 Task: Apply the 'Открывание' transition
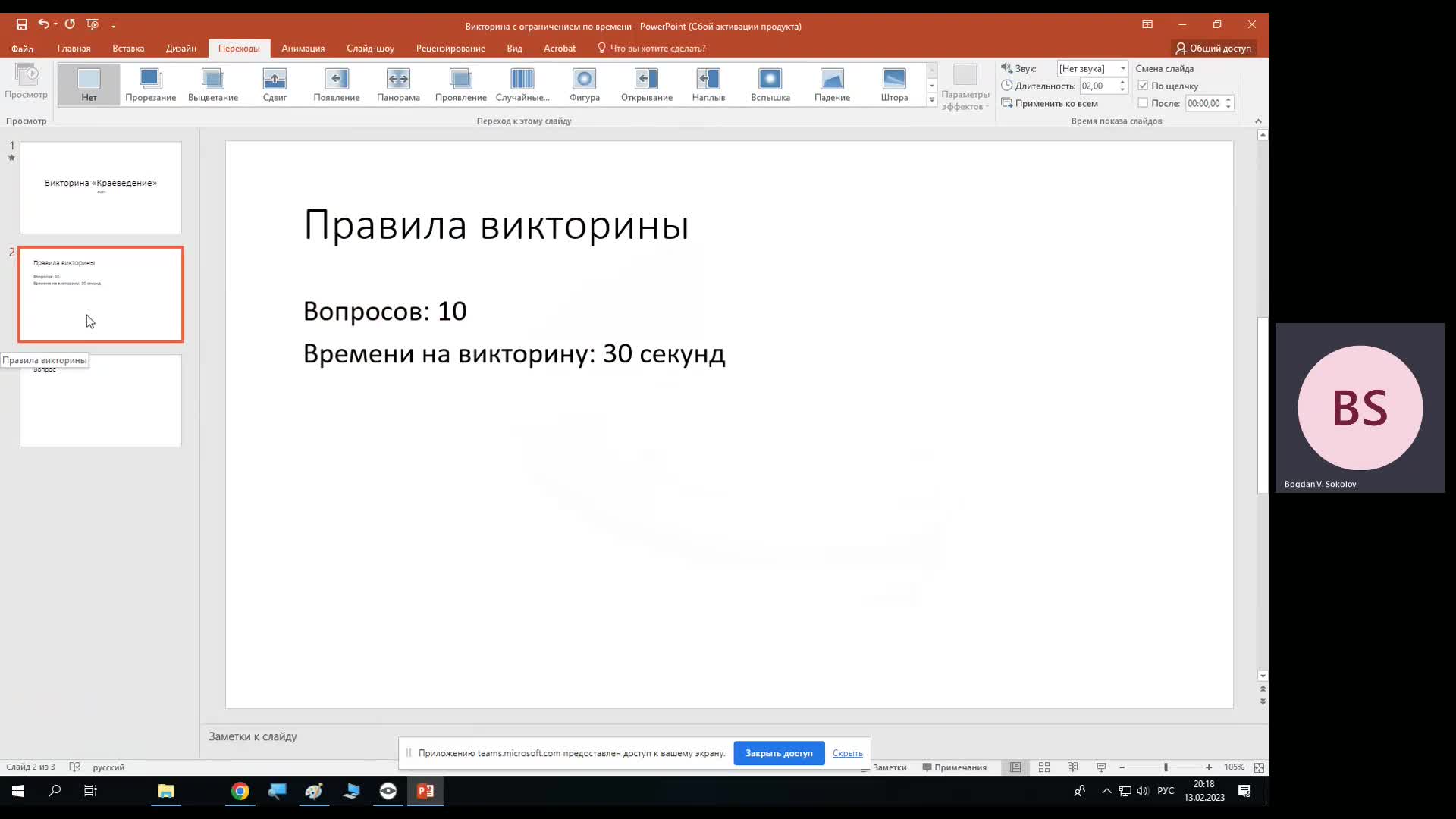pyautogui.click(x=647, y=84)
